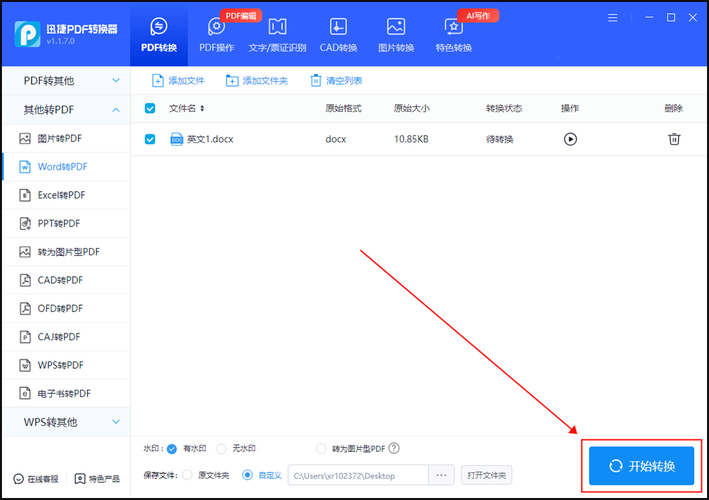Select OFD转PDF in sidebar

click(66, 308)
